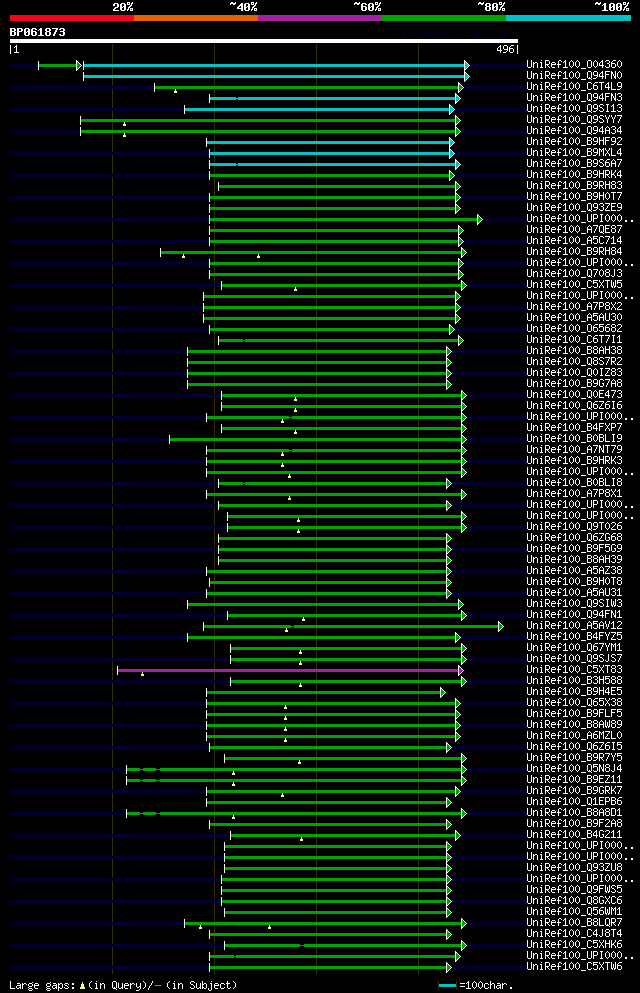Click the cyan alignment bar for Q9SI13
640x993 pixels.
point(320,110)
